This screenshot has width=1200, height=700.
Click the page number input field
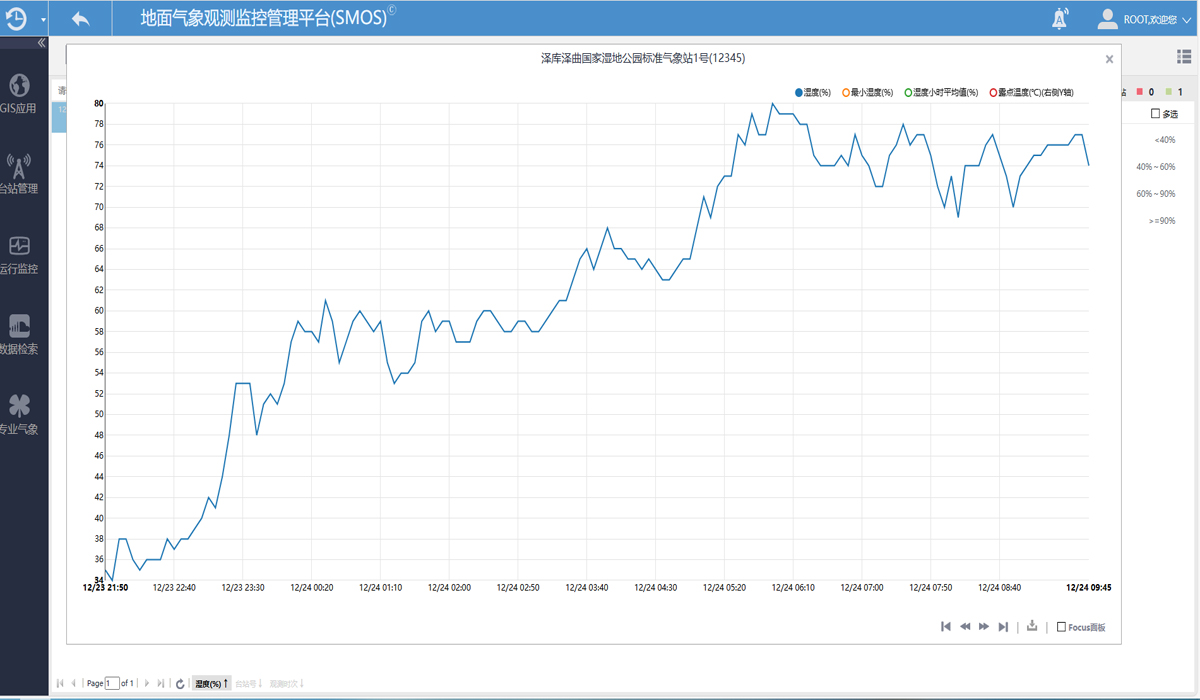[x=112, y=684]
